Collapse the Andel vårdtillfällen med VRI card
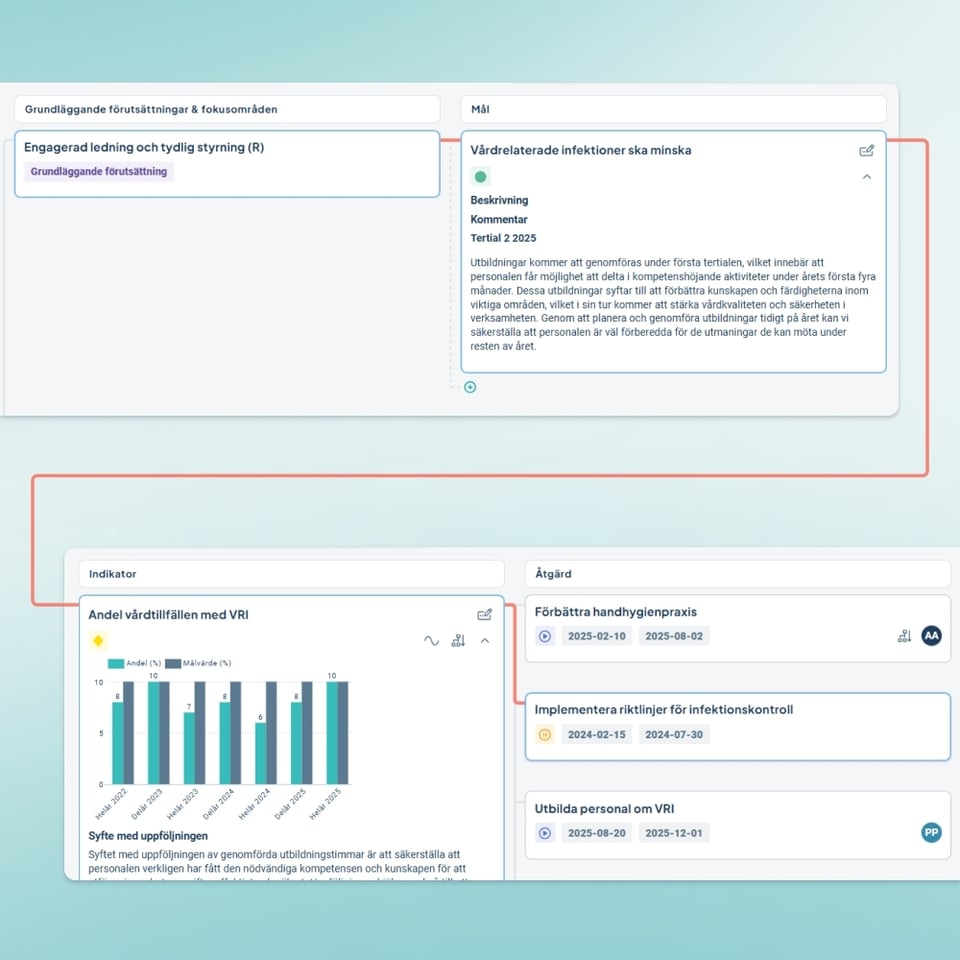This screenshot has width=960, height=960. (485, 641)
